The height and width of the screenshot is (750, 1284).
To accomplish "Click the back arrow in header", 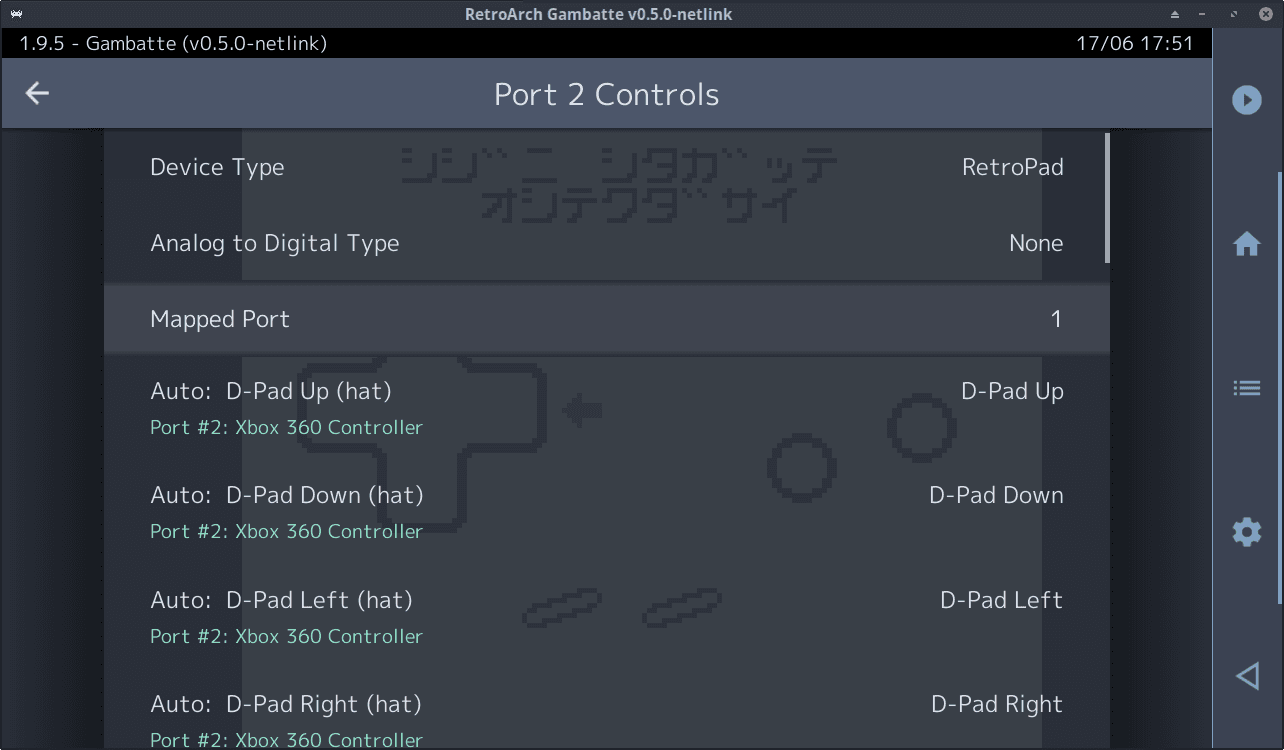I will [x=37, y=93].
